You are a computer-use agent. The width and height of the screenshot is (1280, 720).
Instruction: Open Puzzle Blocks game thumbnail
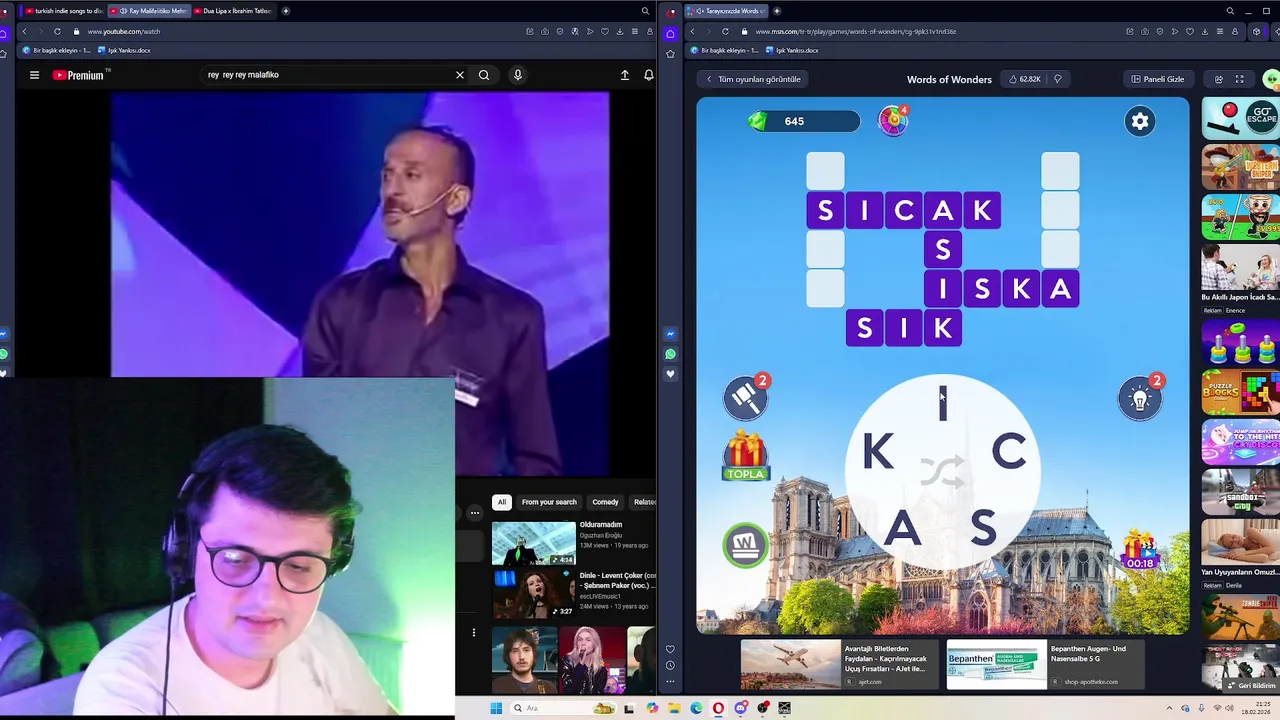pyautogui.click(x=1240, y=392)
